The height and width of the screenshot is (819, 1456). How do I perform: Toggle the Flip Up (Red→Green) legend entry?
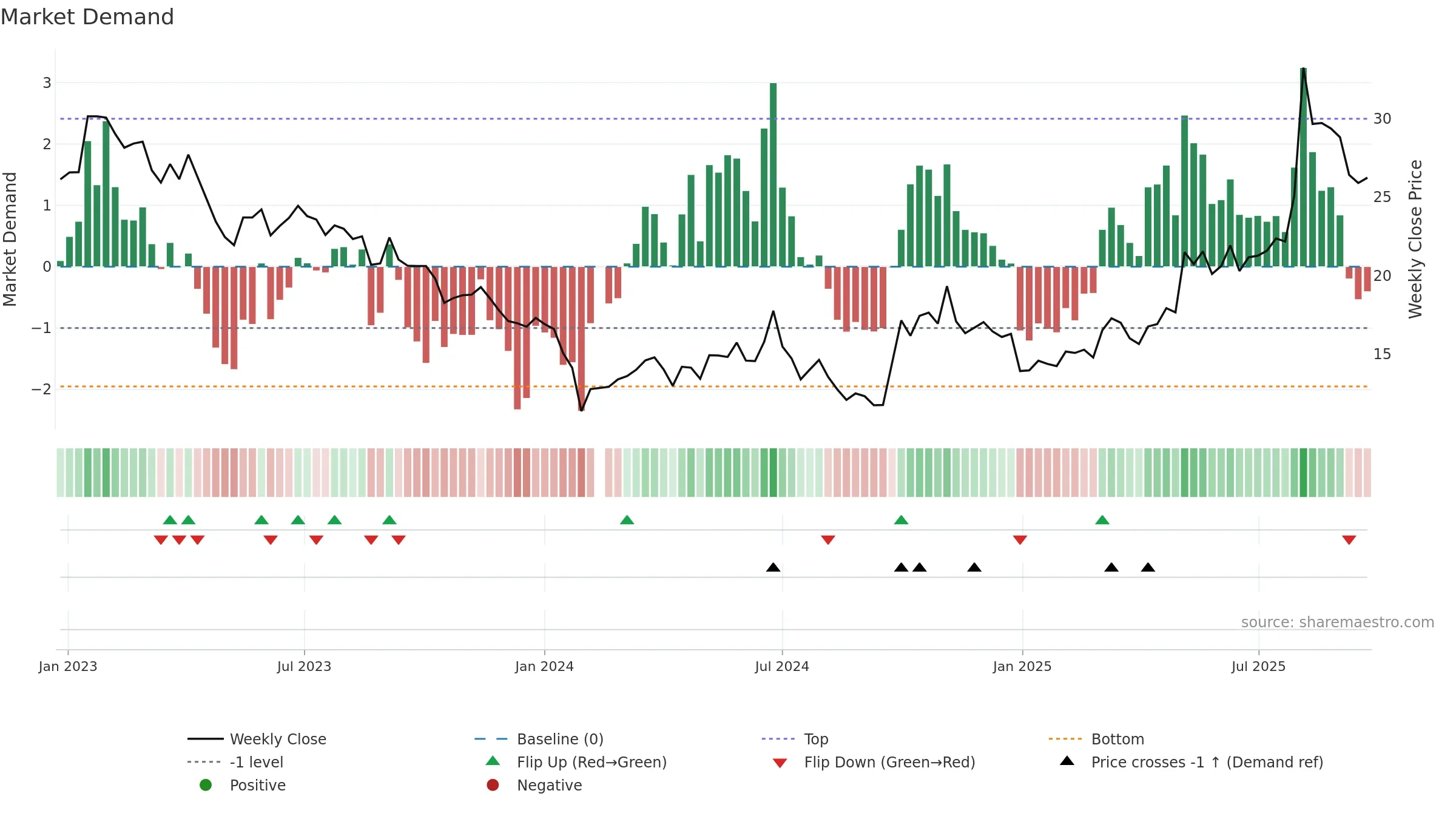[576, 762]
